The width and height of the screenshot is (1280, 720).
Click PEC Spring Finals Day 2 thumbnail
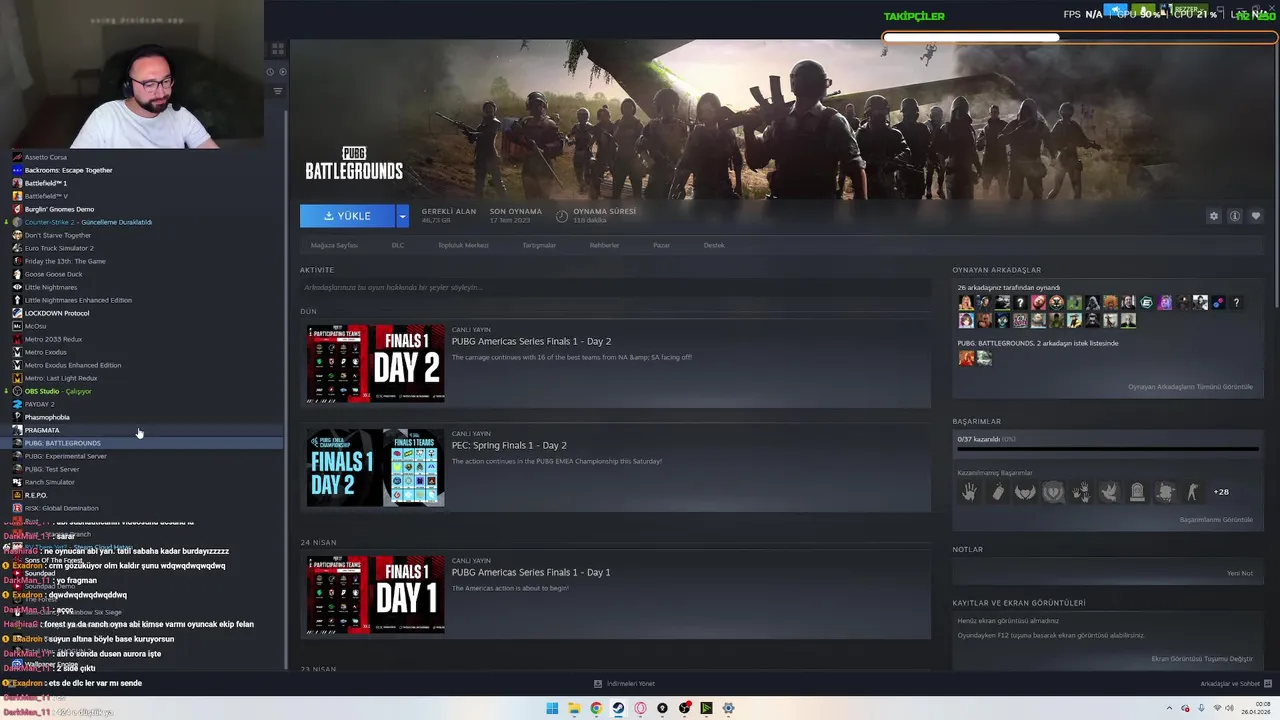point(375,467)
